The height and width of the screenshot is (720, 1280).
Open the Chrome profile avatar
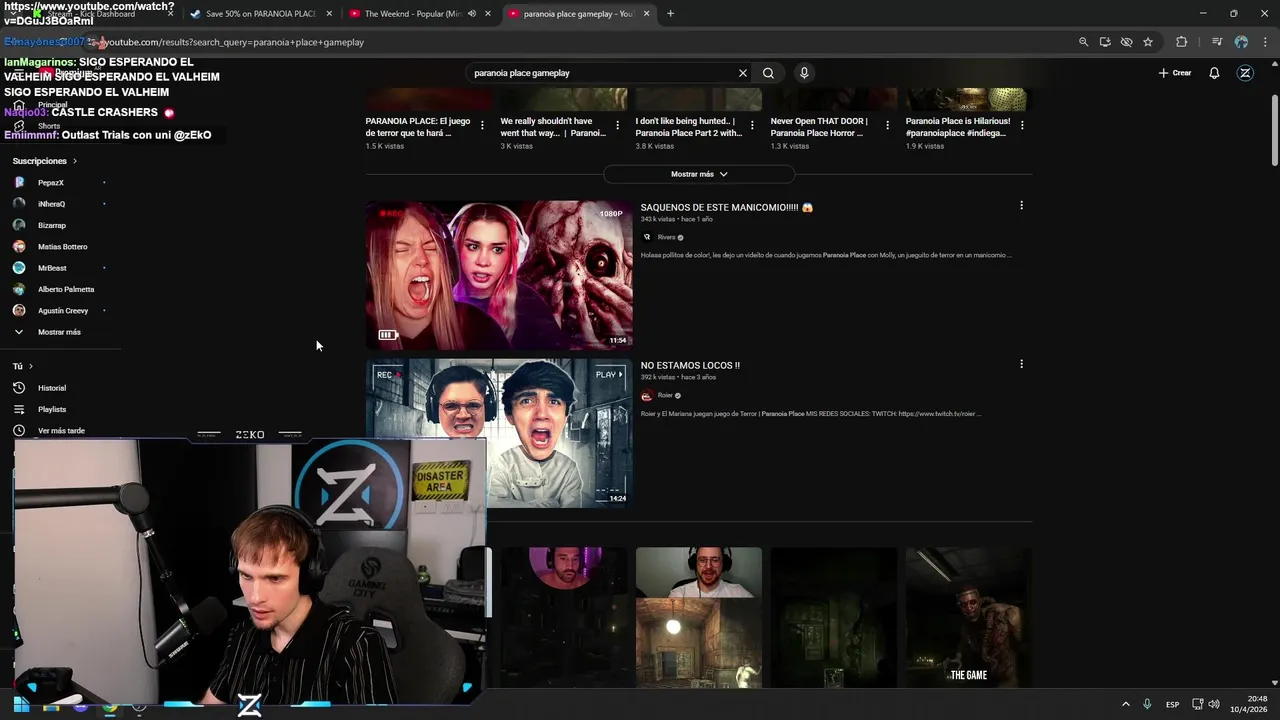(1241, 42)
